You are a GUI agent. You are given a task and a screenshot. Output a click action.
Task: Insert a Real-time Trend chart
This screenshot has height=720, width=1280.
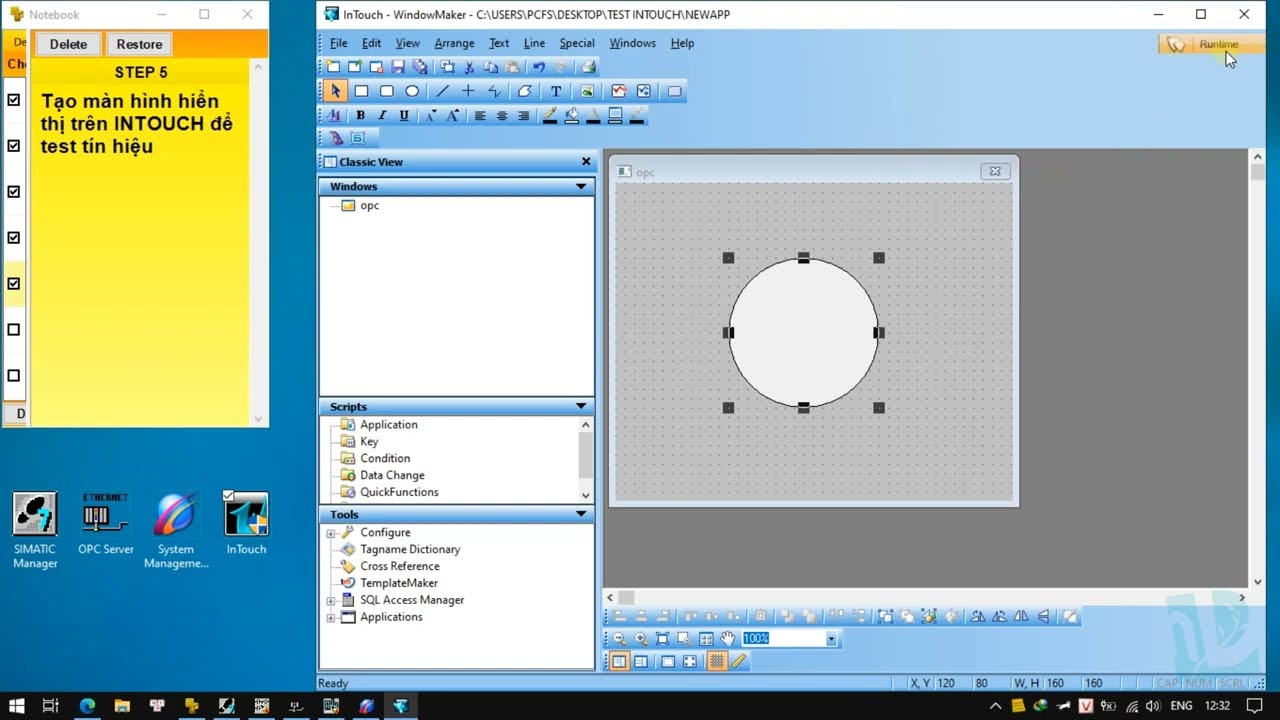tap(619, 91)
